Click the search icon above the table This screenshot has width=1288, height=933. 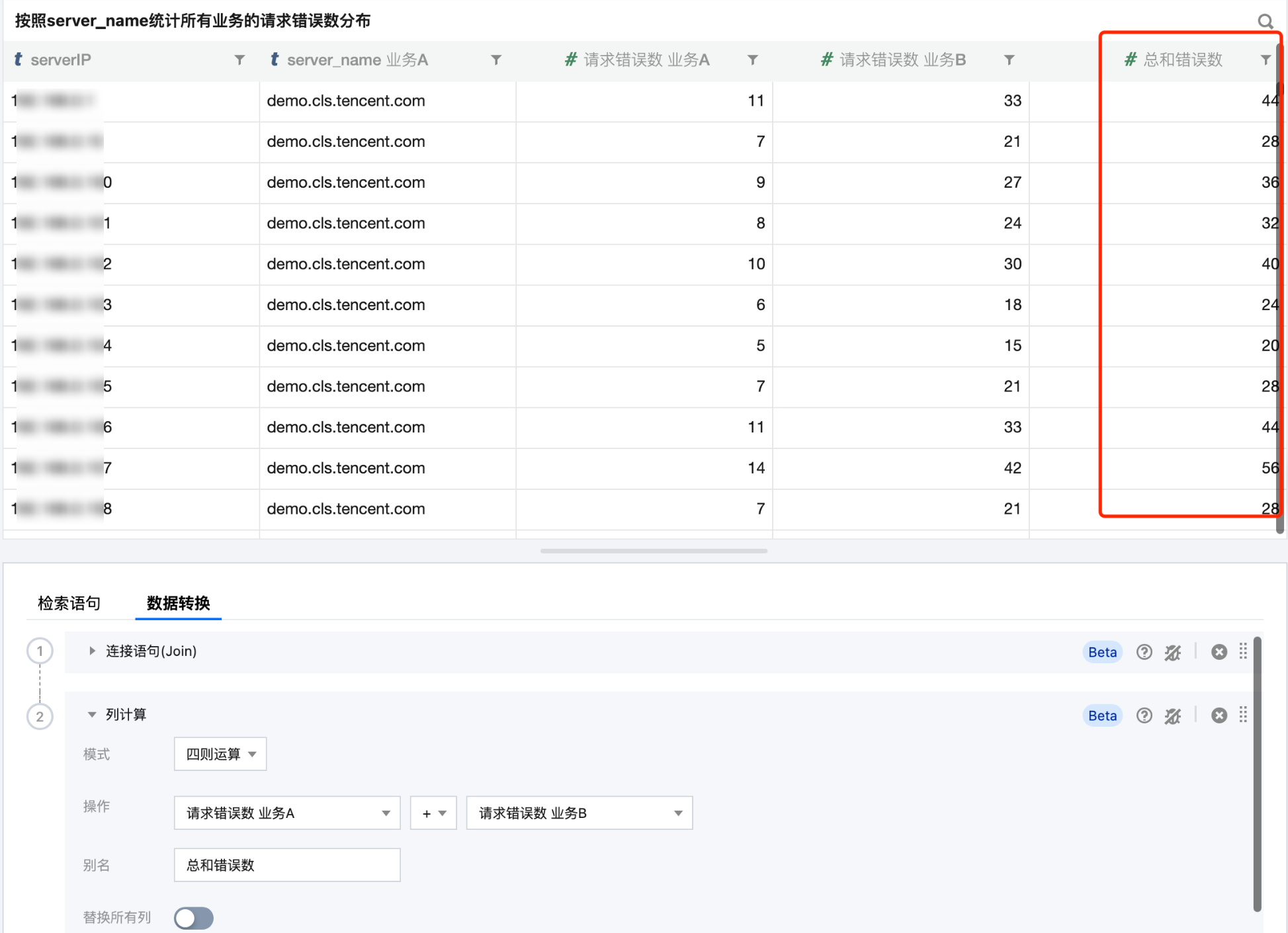[1265, 21]
